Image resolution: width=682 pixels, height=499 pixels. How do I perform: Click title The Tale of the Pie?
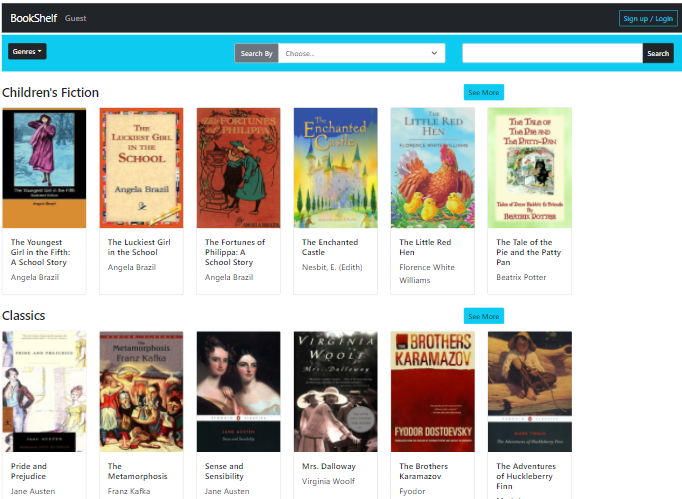point(528,252)
